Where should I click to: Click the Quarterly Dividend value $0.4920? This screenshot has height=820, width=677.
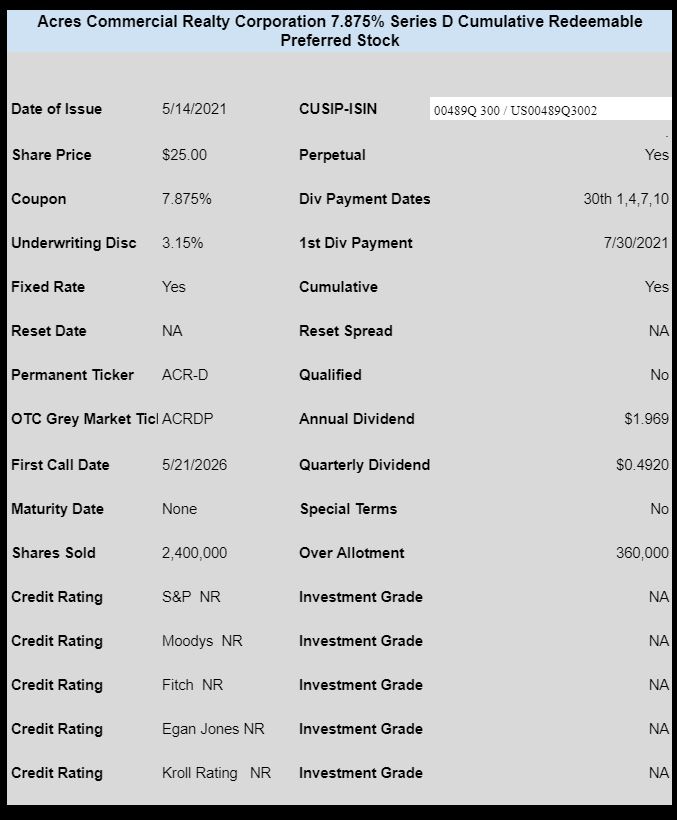coord(642,465)
